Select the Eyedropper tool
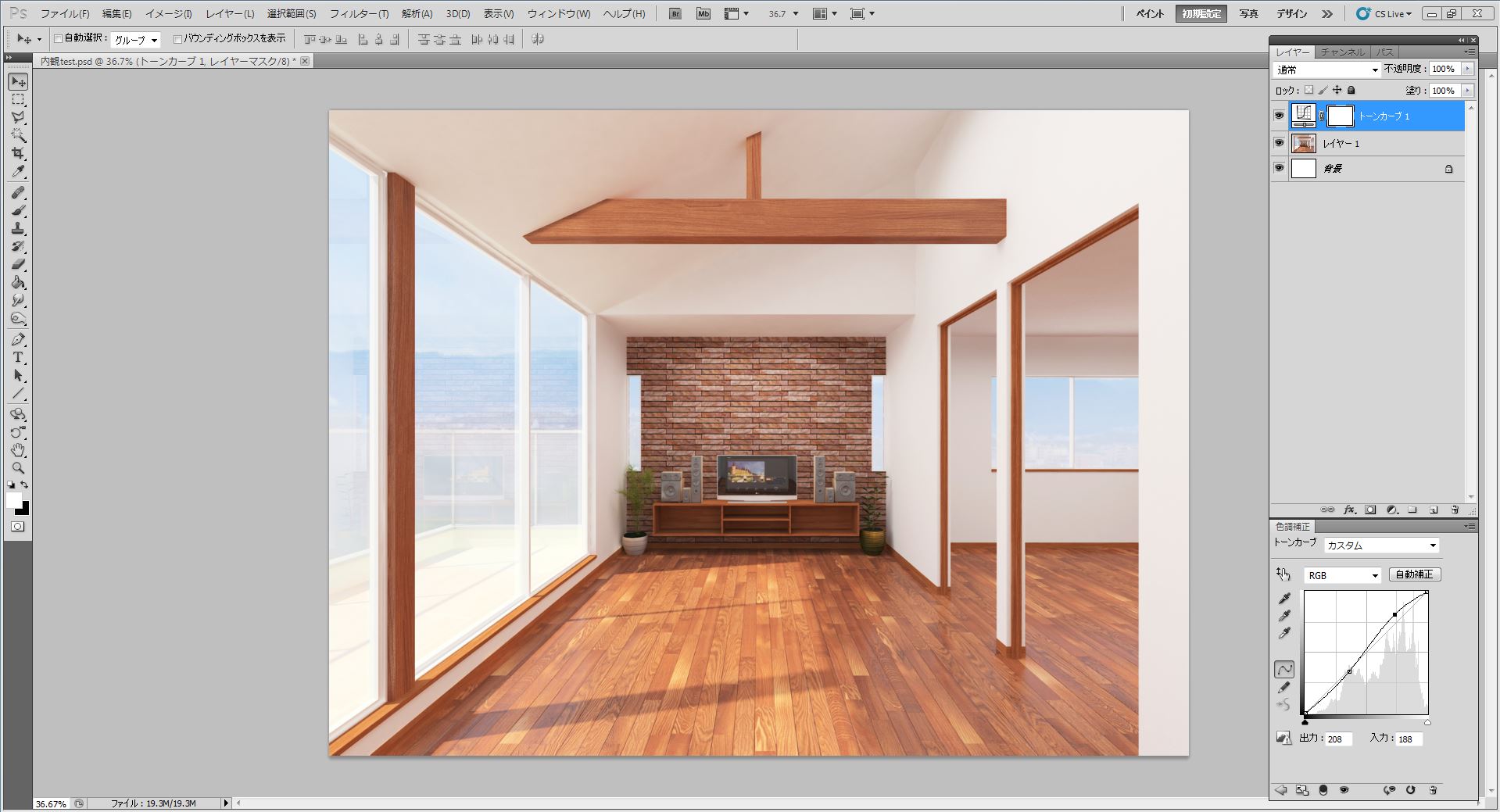Viewport: 1500px width, 812px height. [18, 172]
